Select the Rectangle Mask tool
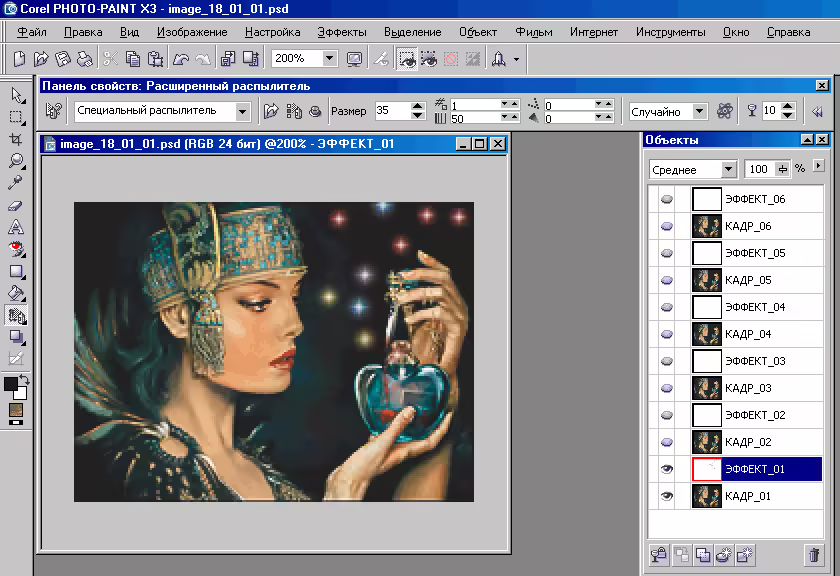840x576 pixels. point(17,117)
